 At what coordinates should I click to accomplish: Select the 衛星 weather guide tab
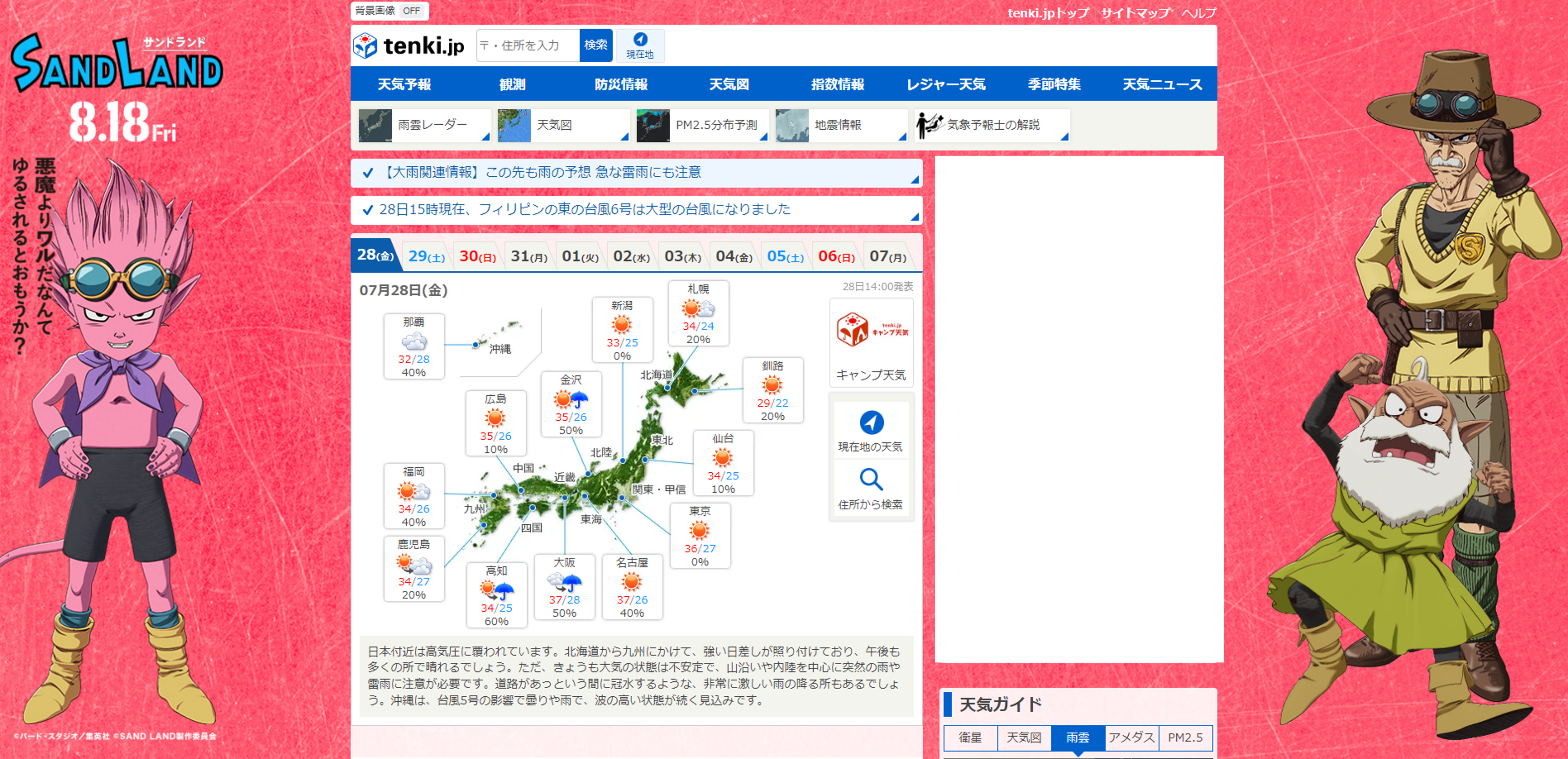[x=970, y=738]
